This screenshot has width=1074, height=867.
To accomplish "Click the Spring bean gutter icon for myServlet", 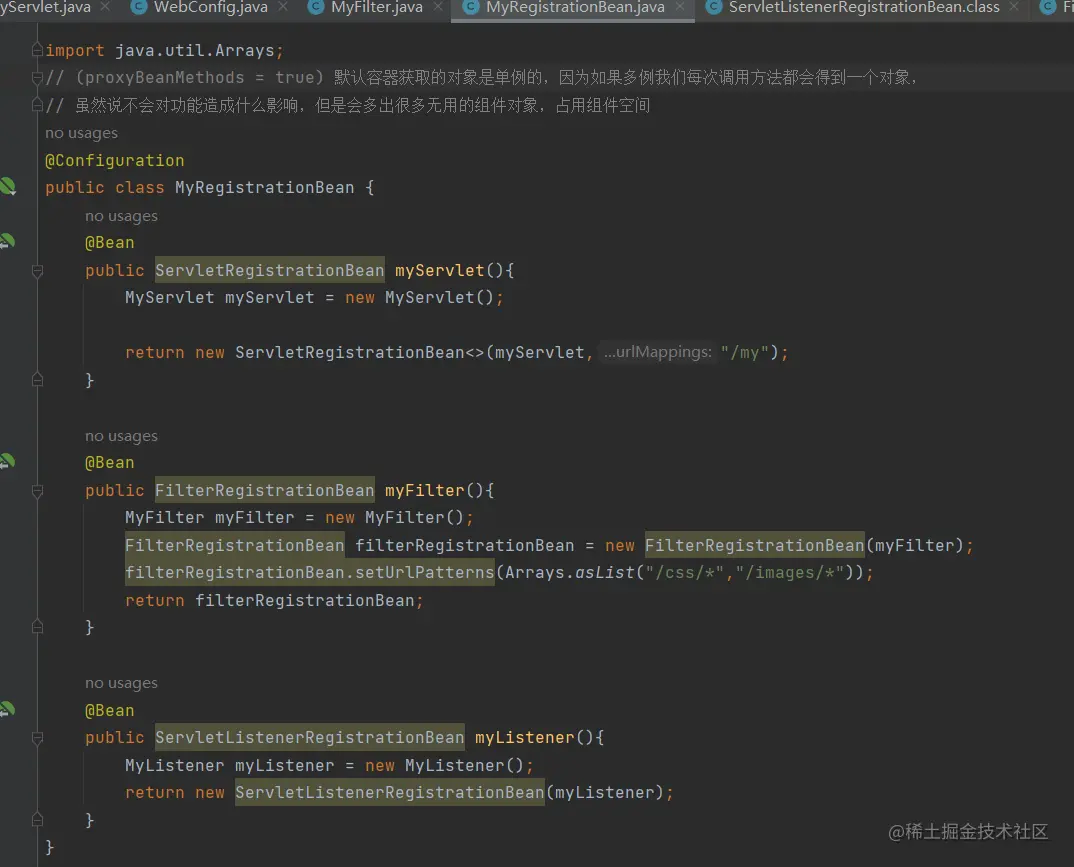I will [8, 242].
